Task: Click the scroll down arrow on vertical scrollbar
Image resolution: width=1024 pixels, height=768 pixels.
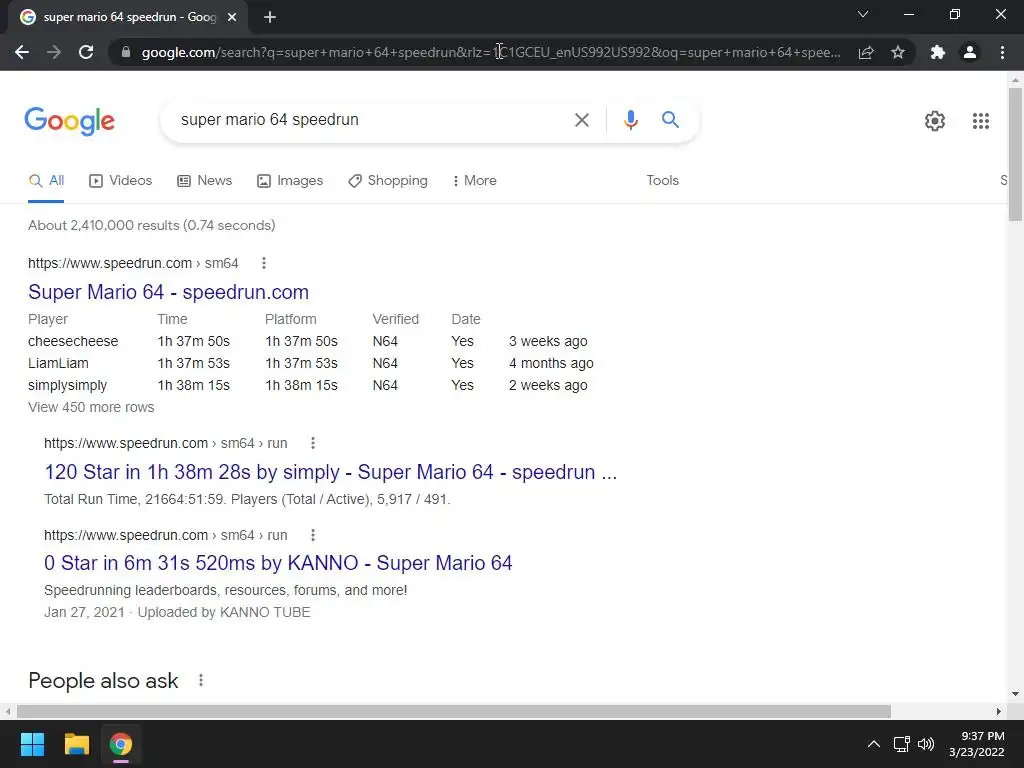Action: coord(1015,694)
